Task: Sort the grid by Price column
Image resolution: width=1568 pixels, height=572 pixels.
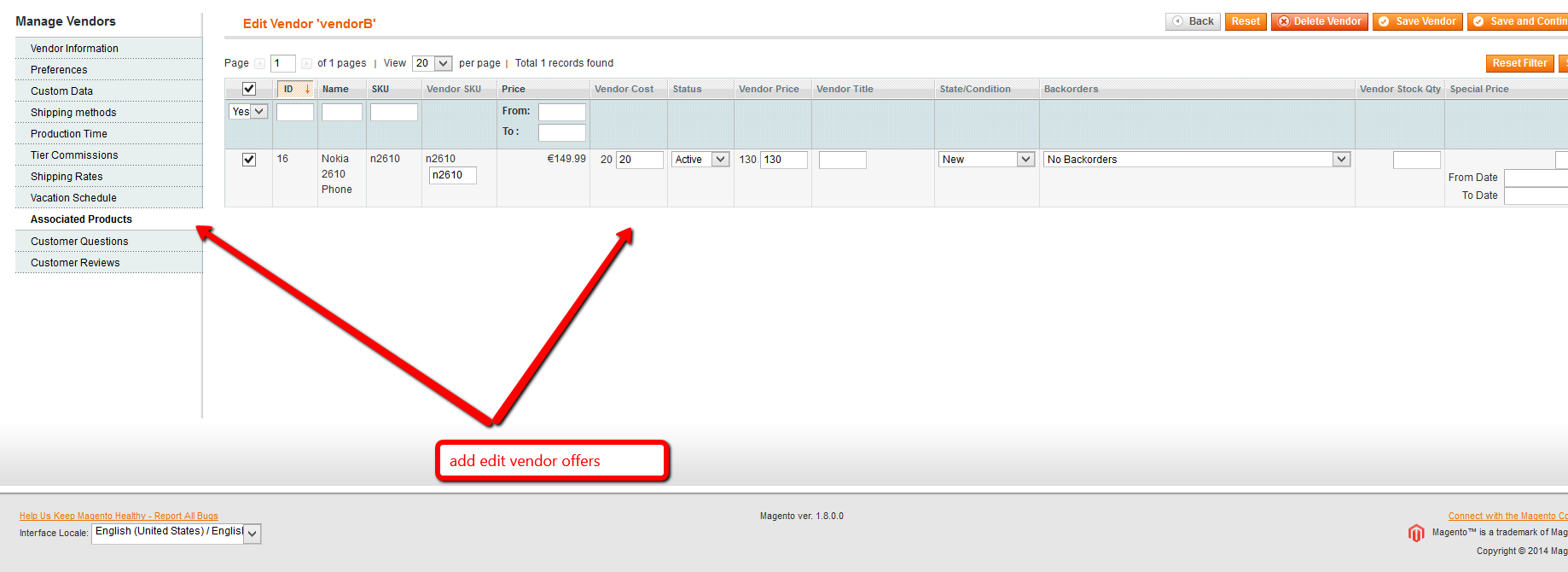Action: click(514, 89)
